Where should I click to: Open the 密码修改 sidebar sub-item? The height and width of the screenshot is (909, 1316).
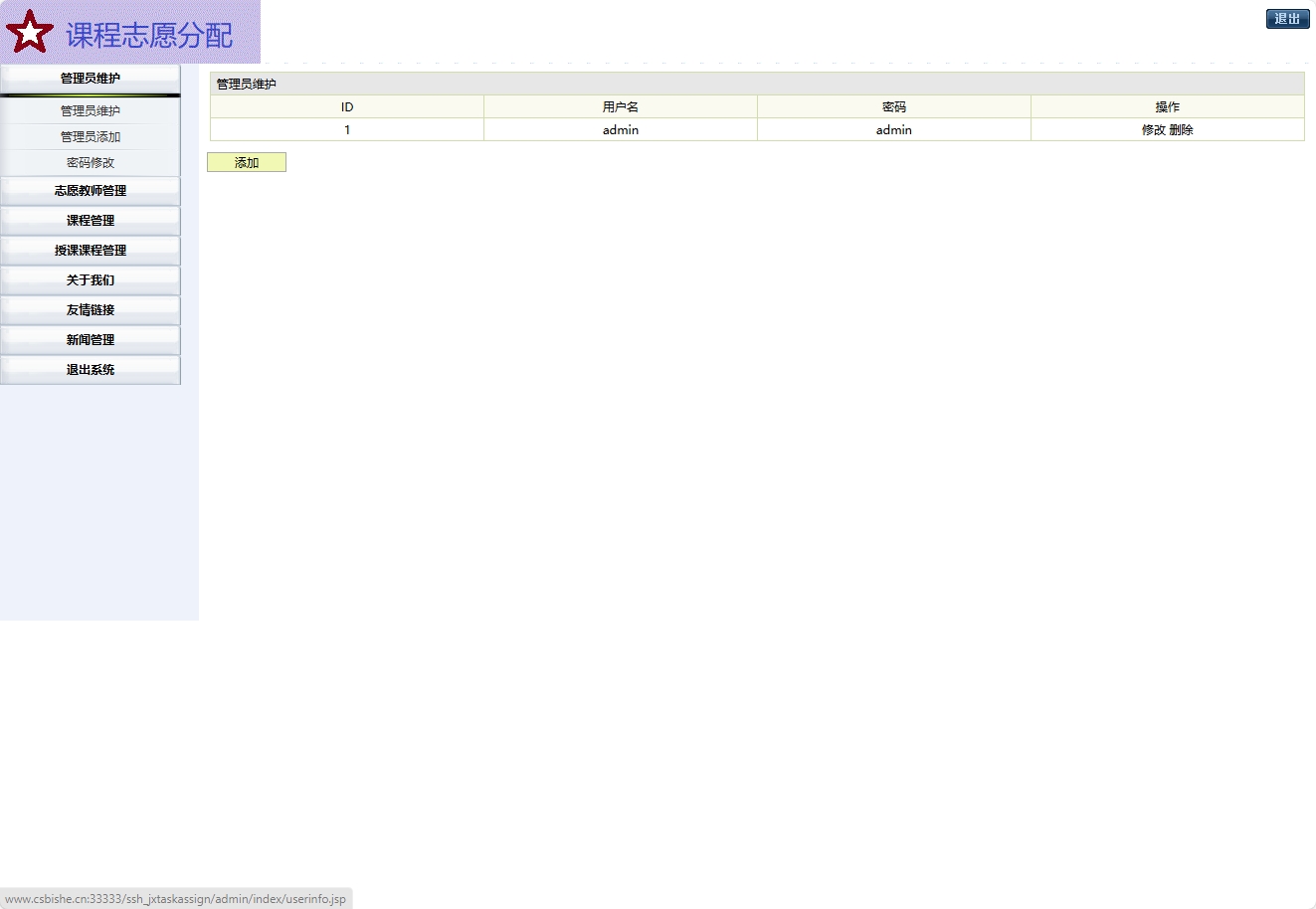pyautogui.click(x=91, y=163)
